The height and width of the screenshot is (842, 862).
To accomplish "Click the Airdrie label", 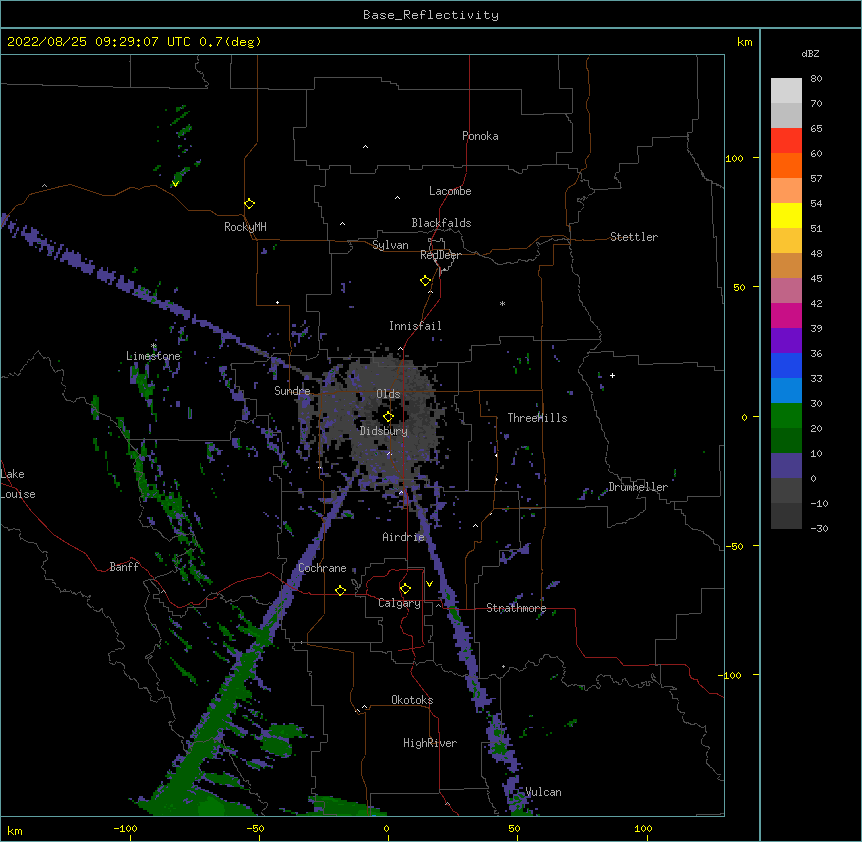I will pos(403,537).
